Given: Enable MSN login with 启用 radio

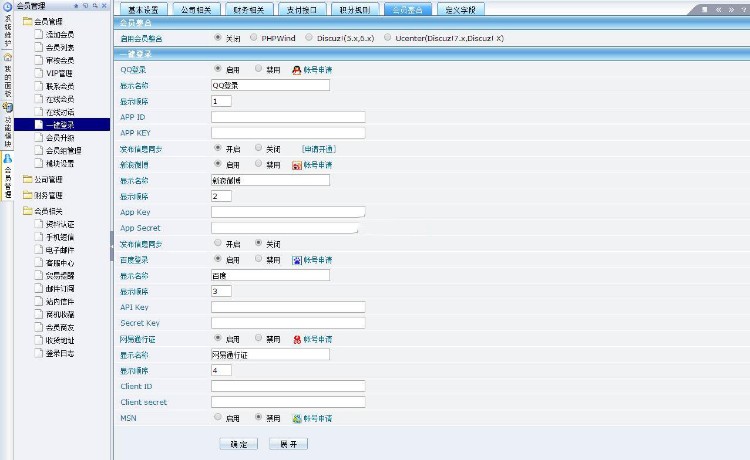Looking at the screenshot, I should coord(218,417).
